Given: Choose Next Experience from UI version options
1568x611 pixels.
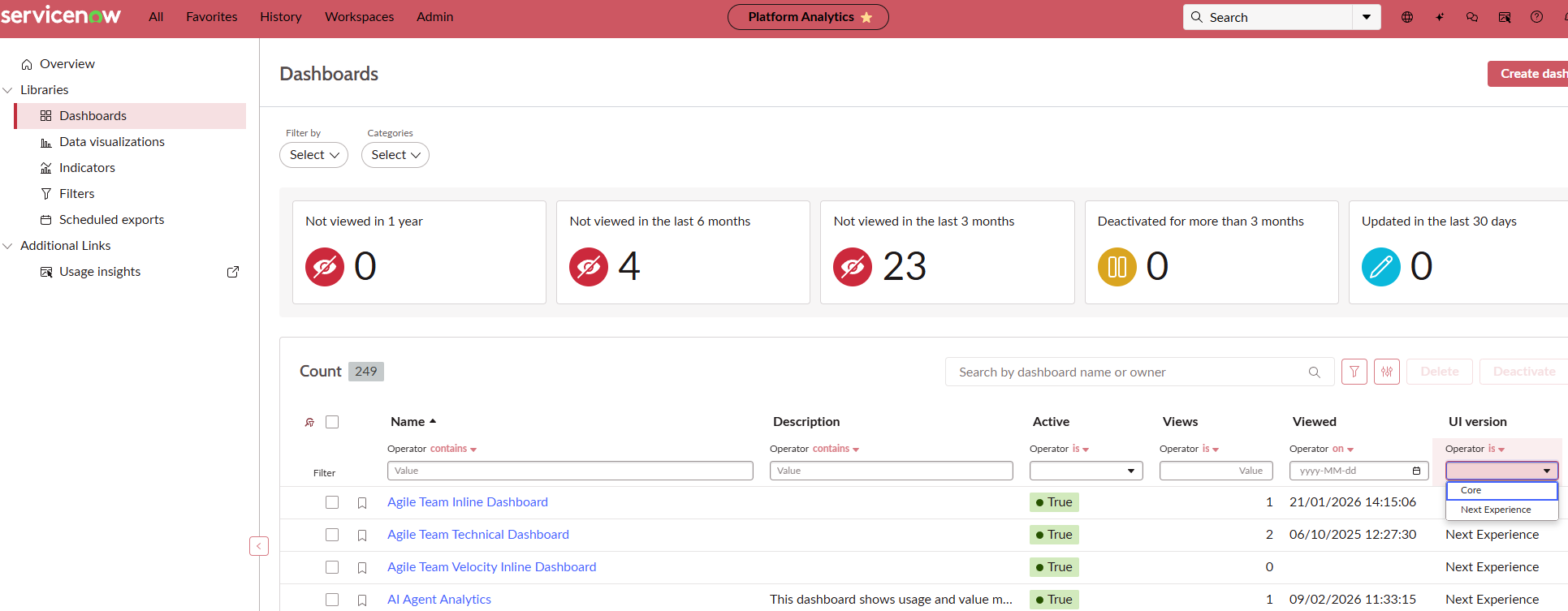Looking at the screenshot, I should click(x=1502, y=510).
